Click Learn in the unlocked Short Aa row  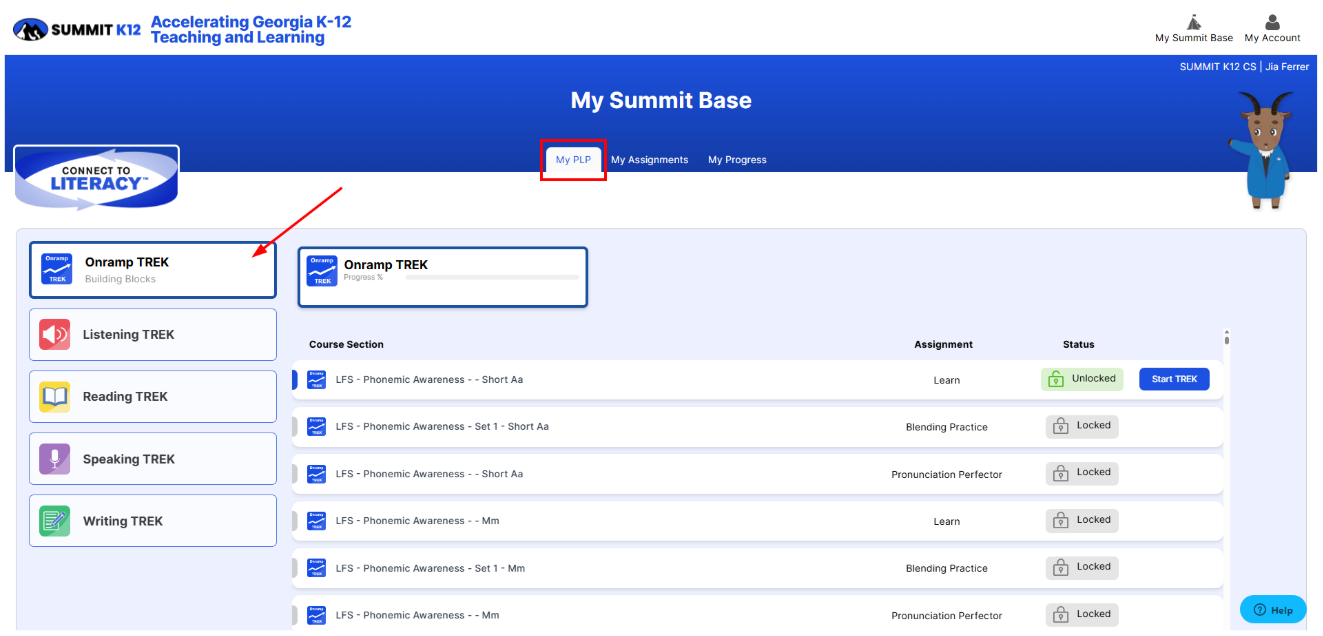click(946, 380)
